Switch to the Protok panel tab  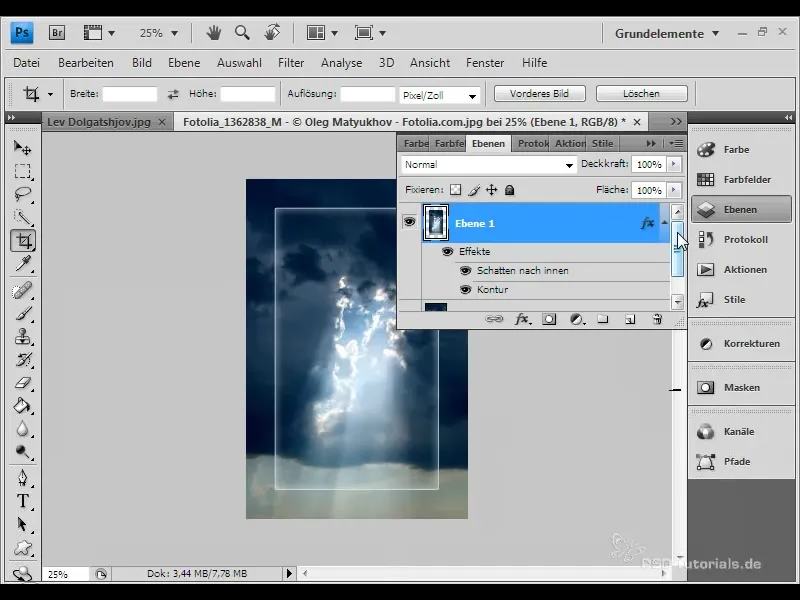click(532, 143)
